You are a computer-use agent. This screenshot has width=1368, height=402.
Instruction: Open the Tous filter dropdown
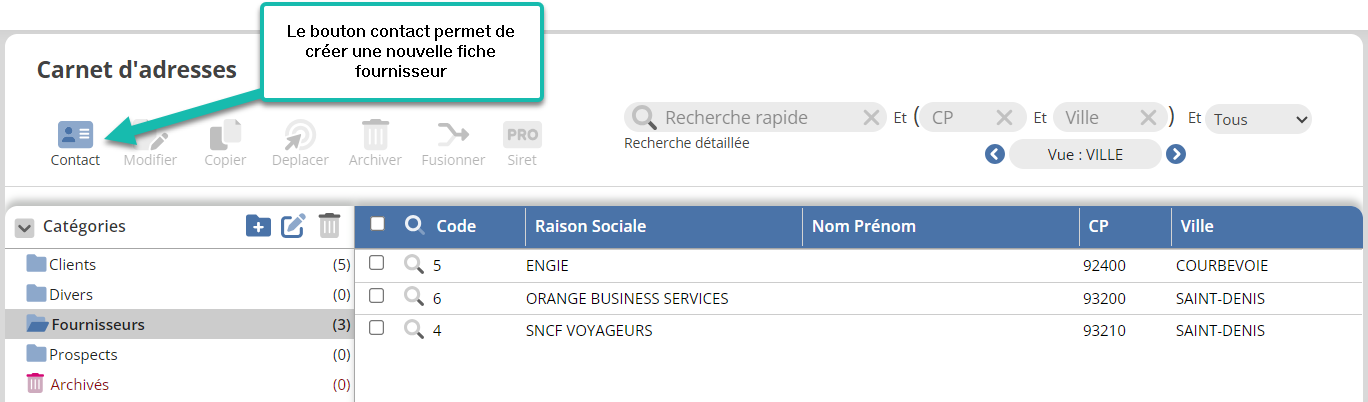1258,119
